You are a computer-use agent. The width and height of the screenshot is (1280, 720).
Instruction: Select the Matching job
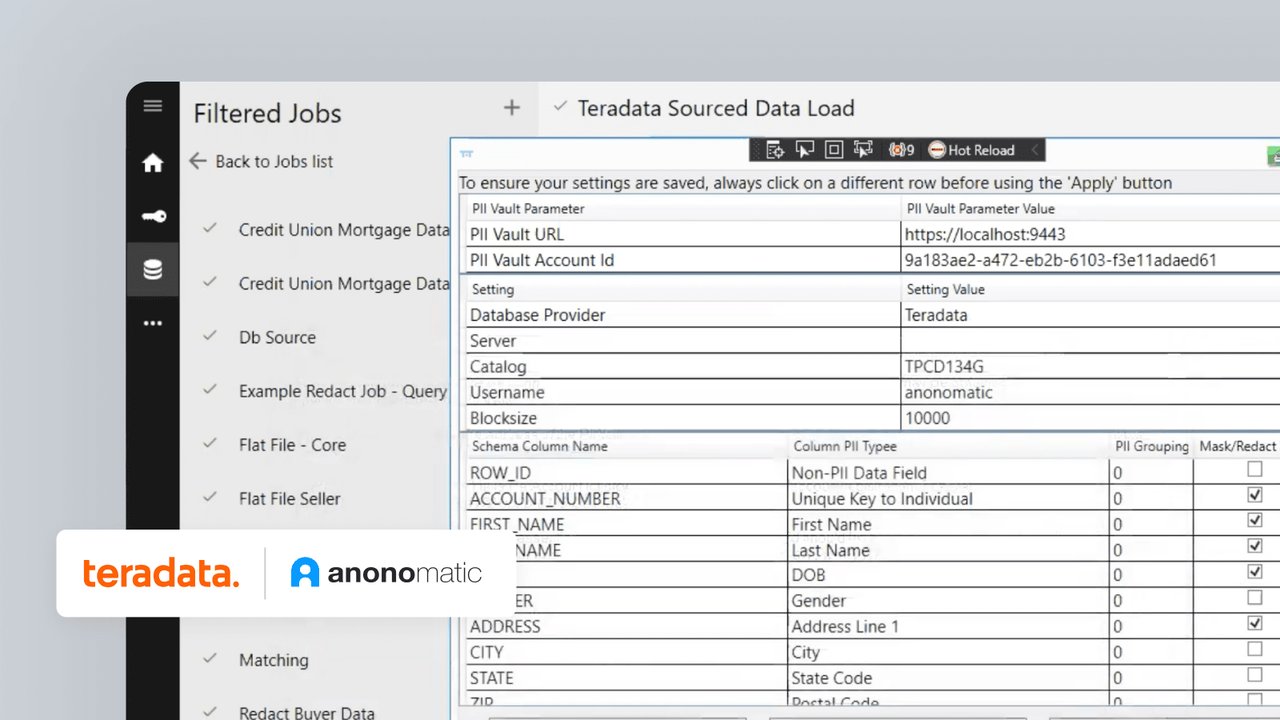click(273, 660)
